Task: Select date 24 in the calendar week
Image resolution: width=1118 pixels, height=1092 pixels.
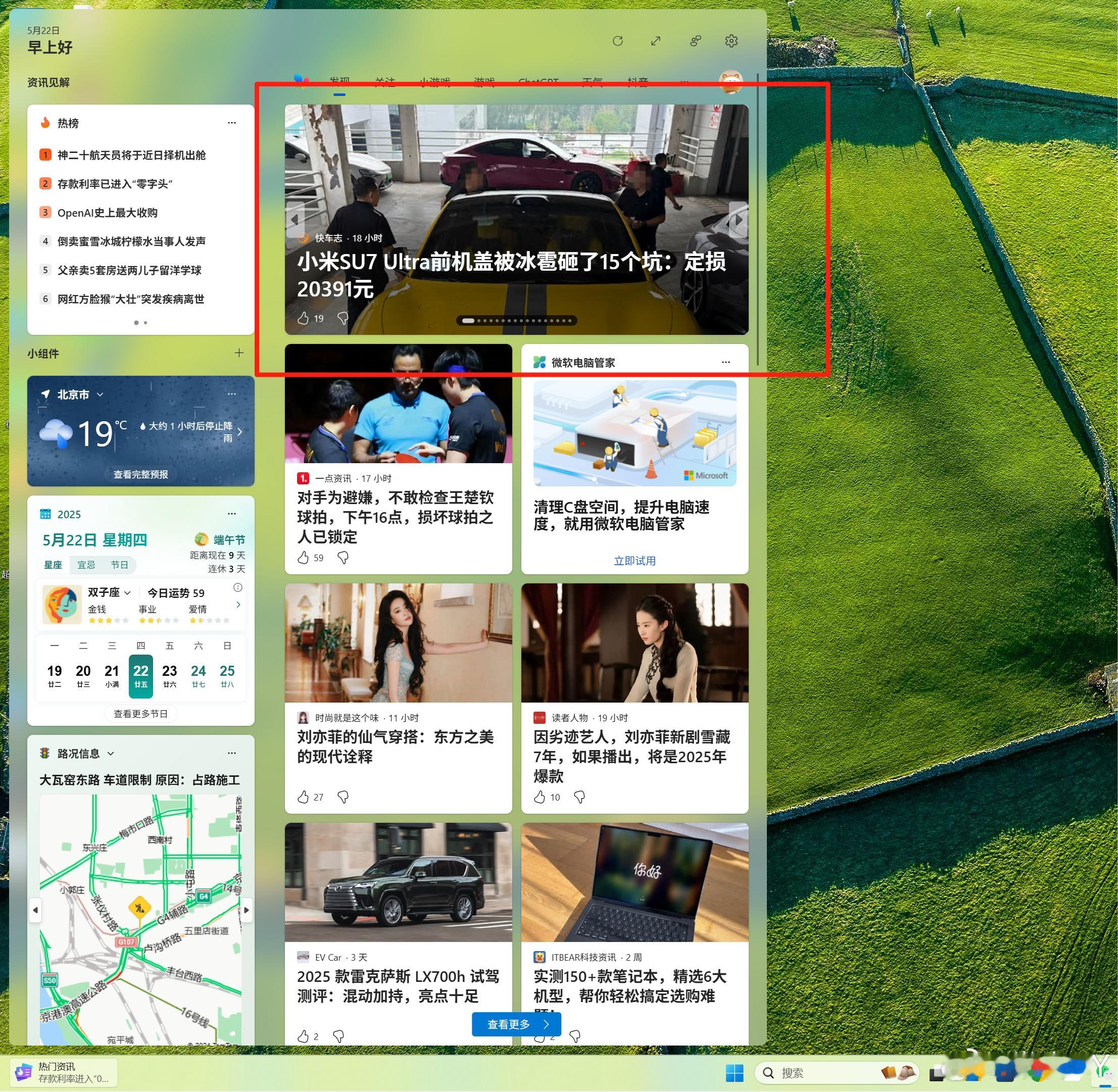Action: [199, 676]
